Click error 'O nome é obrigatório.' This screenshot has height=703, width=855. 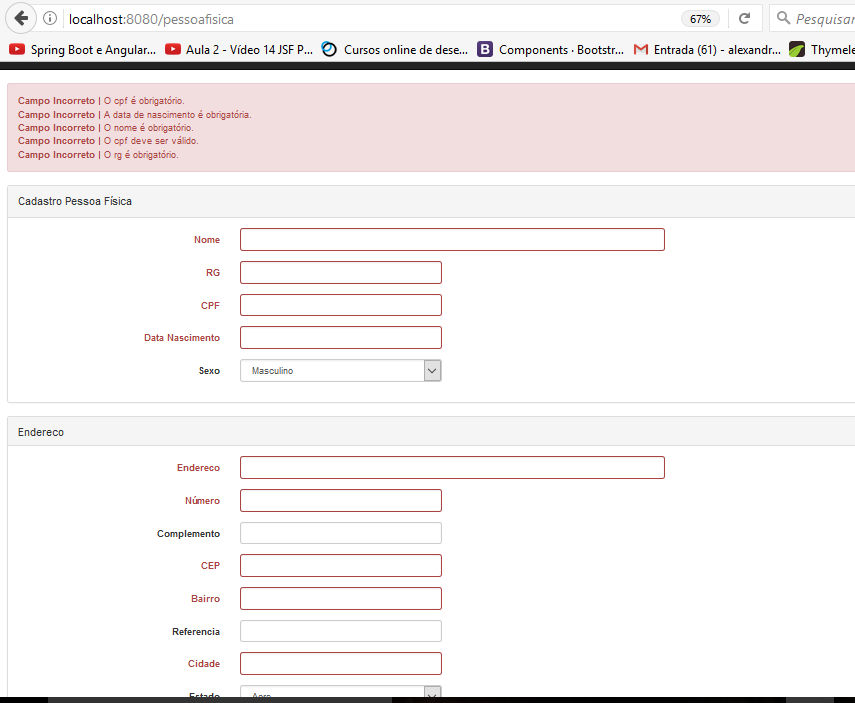pos(148,128)
